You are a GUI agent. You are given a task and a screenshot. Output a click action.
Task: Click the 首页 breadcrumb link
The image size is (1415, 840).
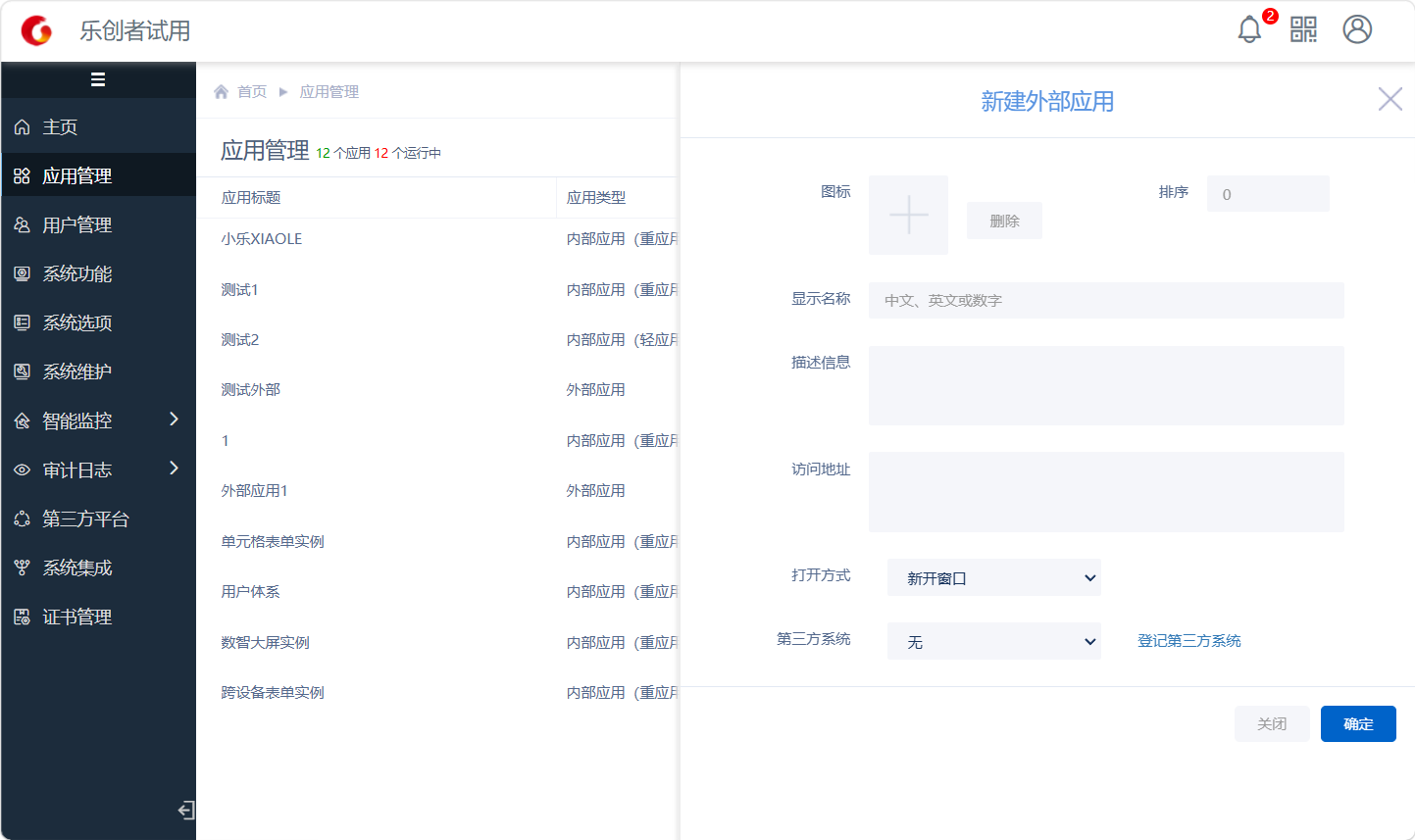coord(252,91)
